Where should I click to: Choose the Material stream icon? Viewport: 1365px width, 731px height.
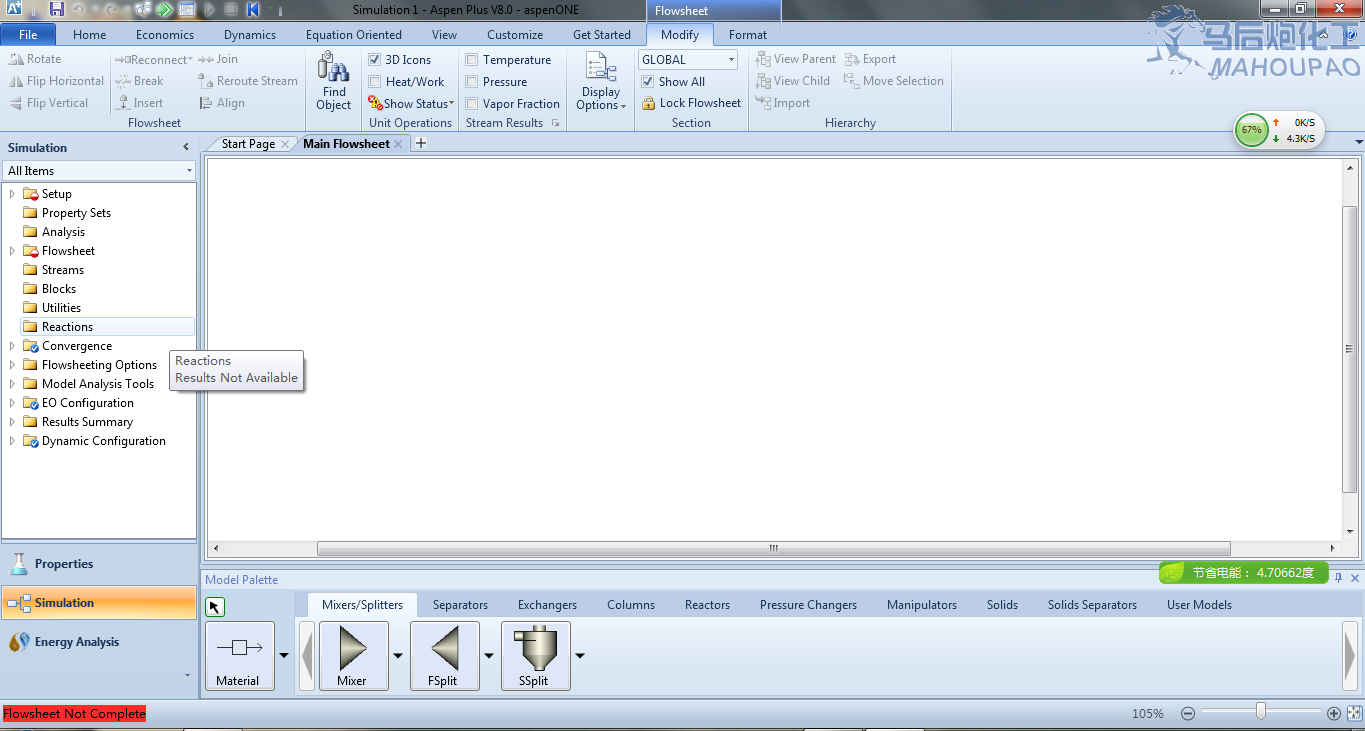tap(239, 648)
